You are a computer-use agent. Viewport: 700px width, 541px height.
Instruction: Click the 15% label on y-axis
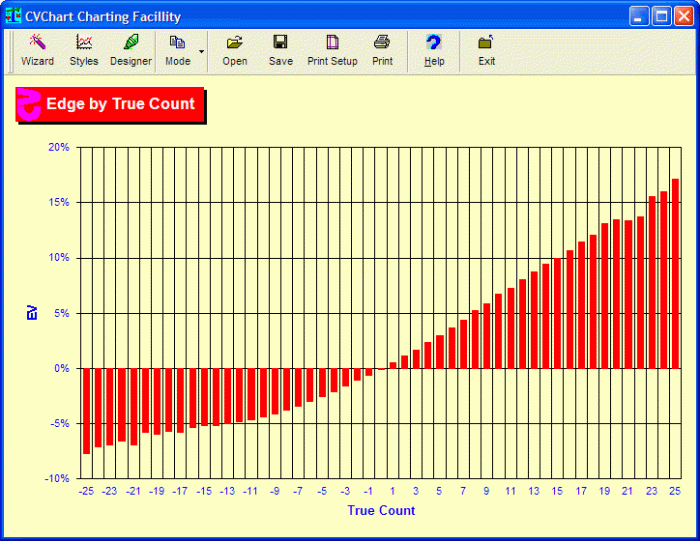59,203
